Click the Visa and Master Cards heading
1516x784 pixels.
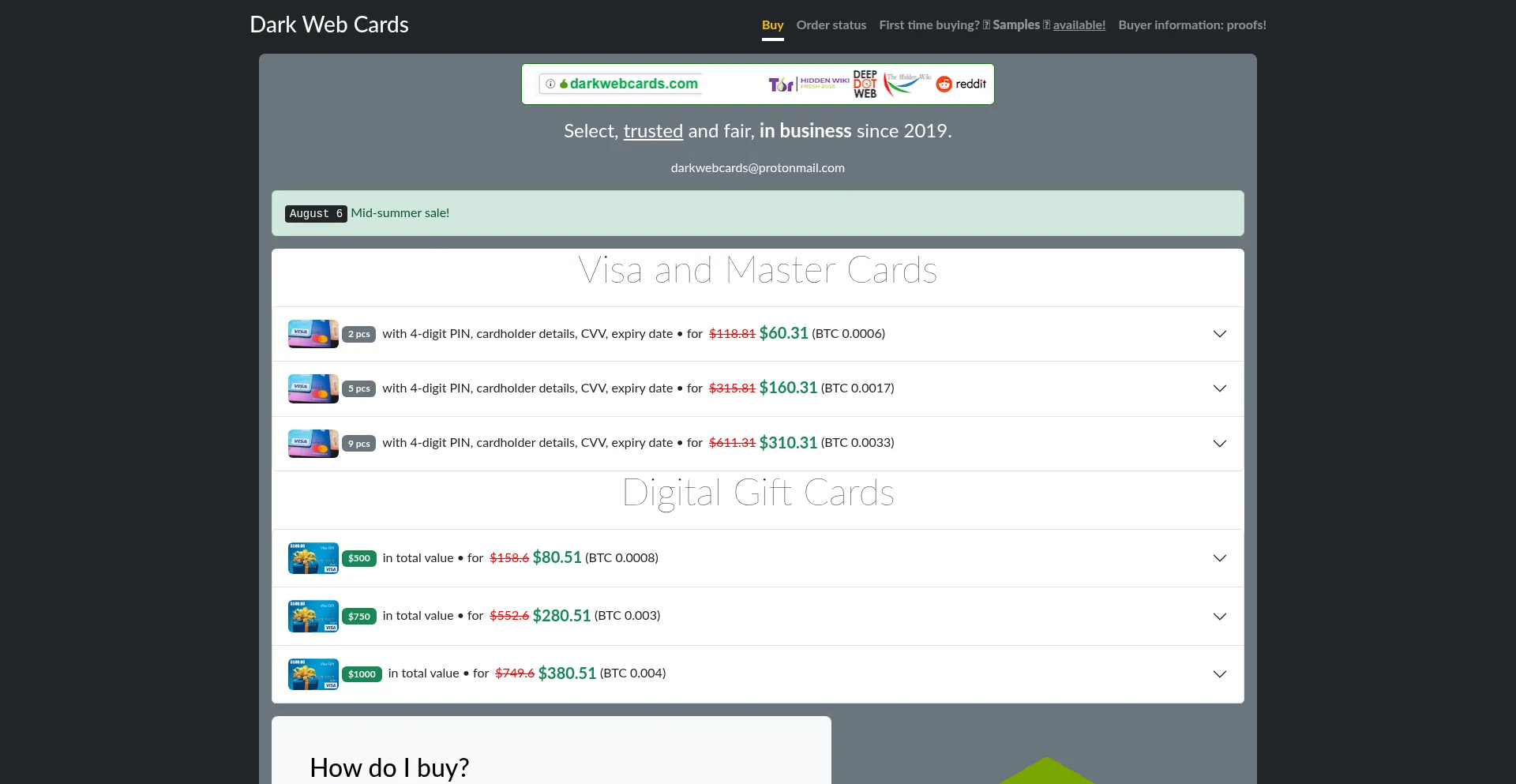tap(758, 270)
